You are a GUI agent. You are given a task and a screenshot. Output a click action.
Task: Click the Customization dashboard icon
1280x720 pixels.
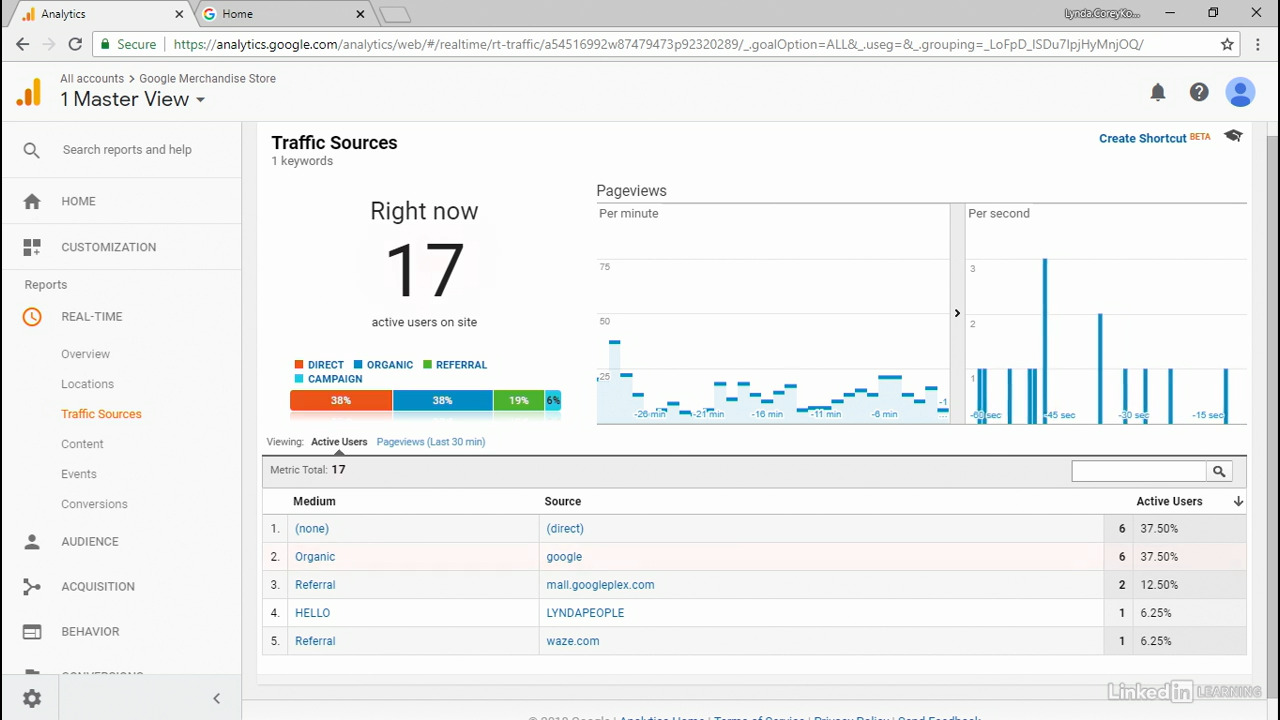[x=32, y=247]
